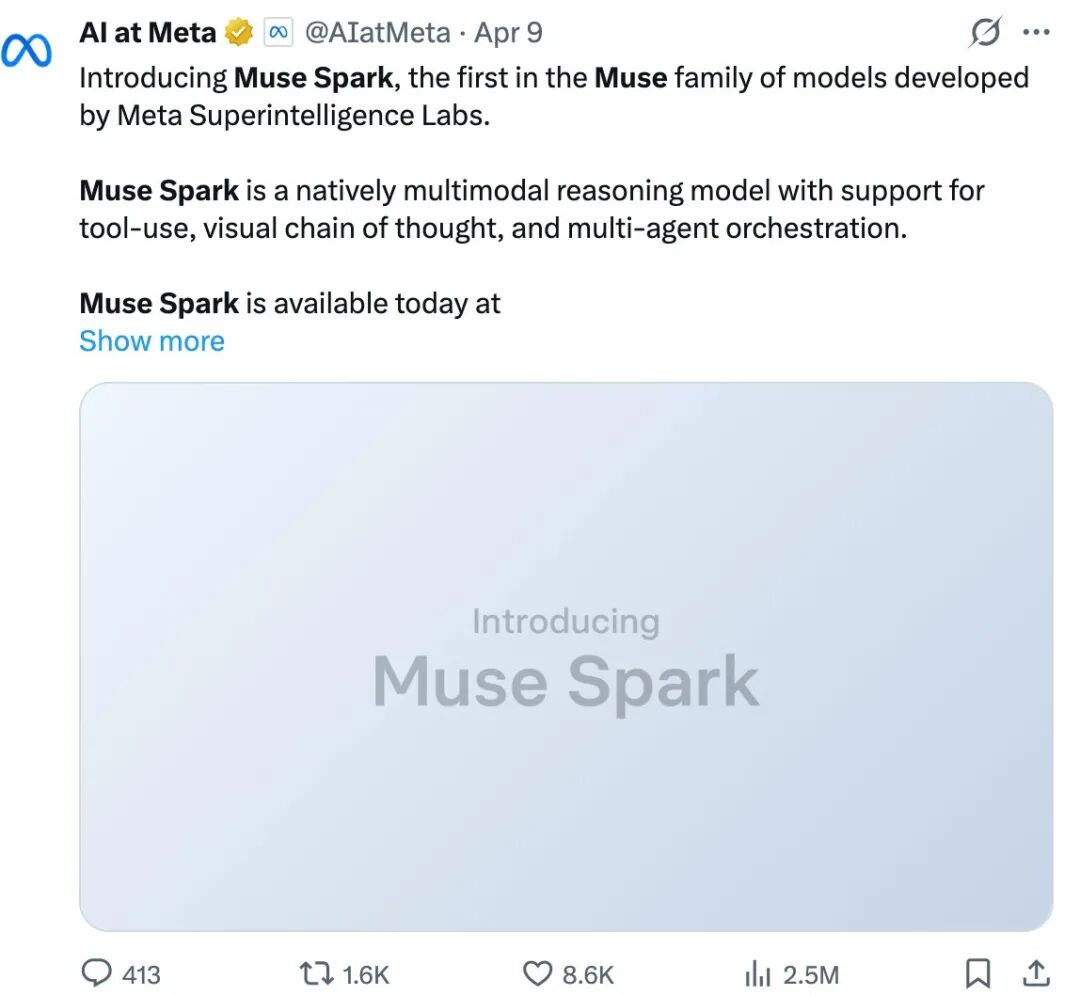Open the Apr 9 timestamp link
This screenshot has width=1080, height=995.
(508, 33)
